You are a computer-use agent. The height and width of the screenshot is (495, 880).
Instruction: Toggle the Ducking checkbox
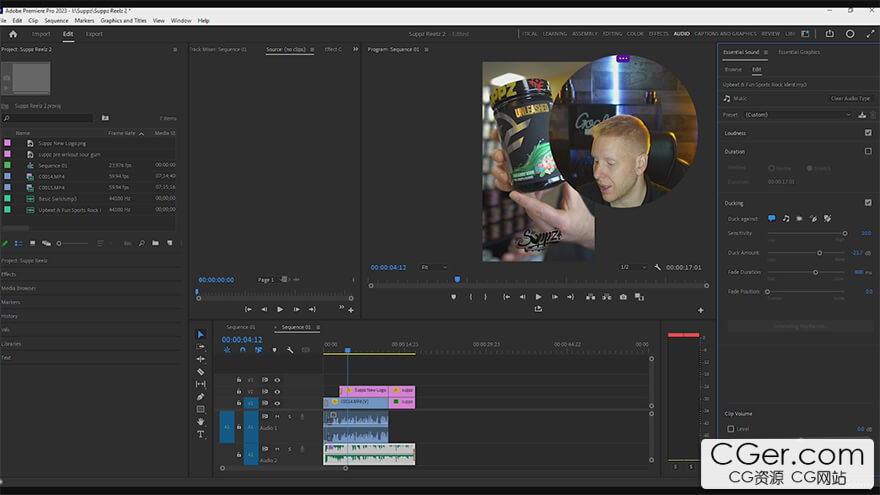point(868,203)
